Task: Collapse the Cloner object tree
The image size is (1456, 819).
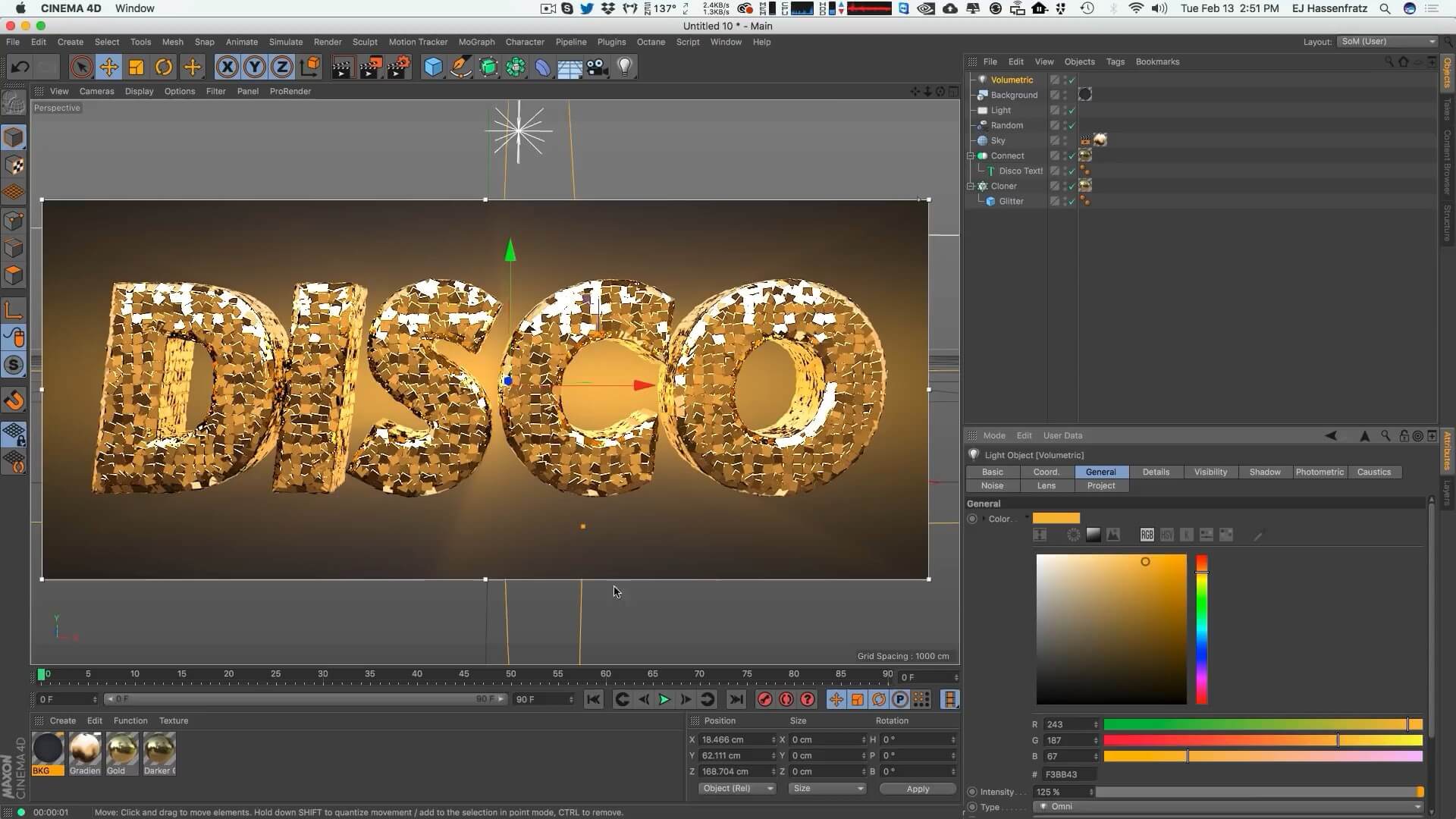Action: click(x=971, y=186)
